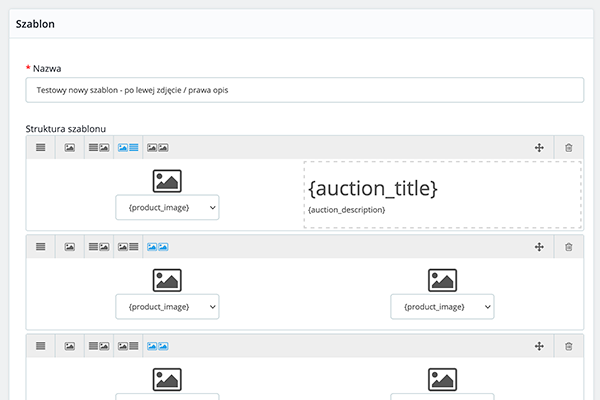This screenshot has height=400, width=600.
Task: Select text-only layout in second row
Action: click(x=41, y=247)
